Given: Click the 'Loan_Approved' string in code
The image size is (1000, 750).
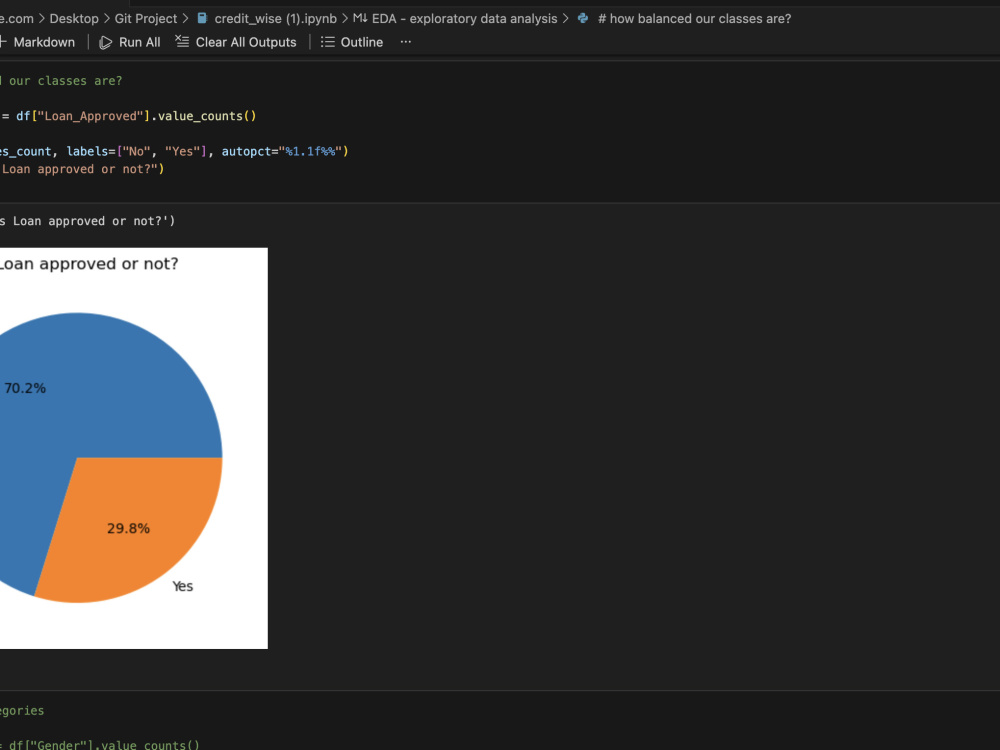Looking at the screenshot, I should point(90,116).
